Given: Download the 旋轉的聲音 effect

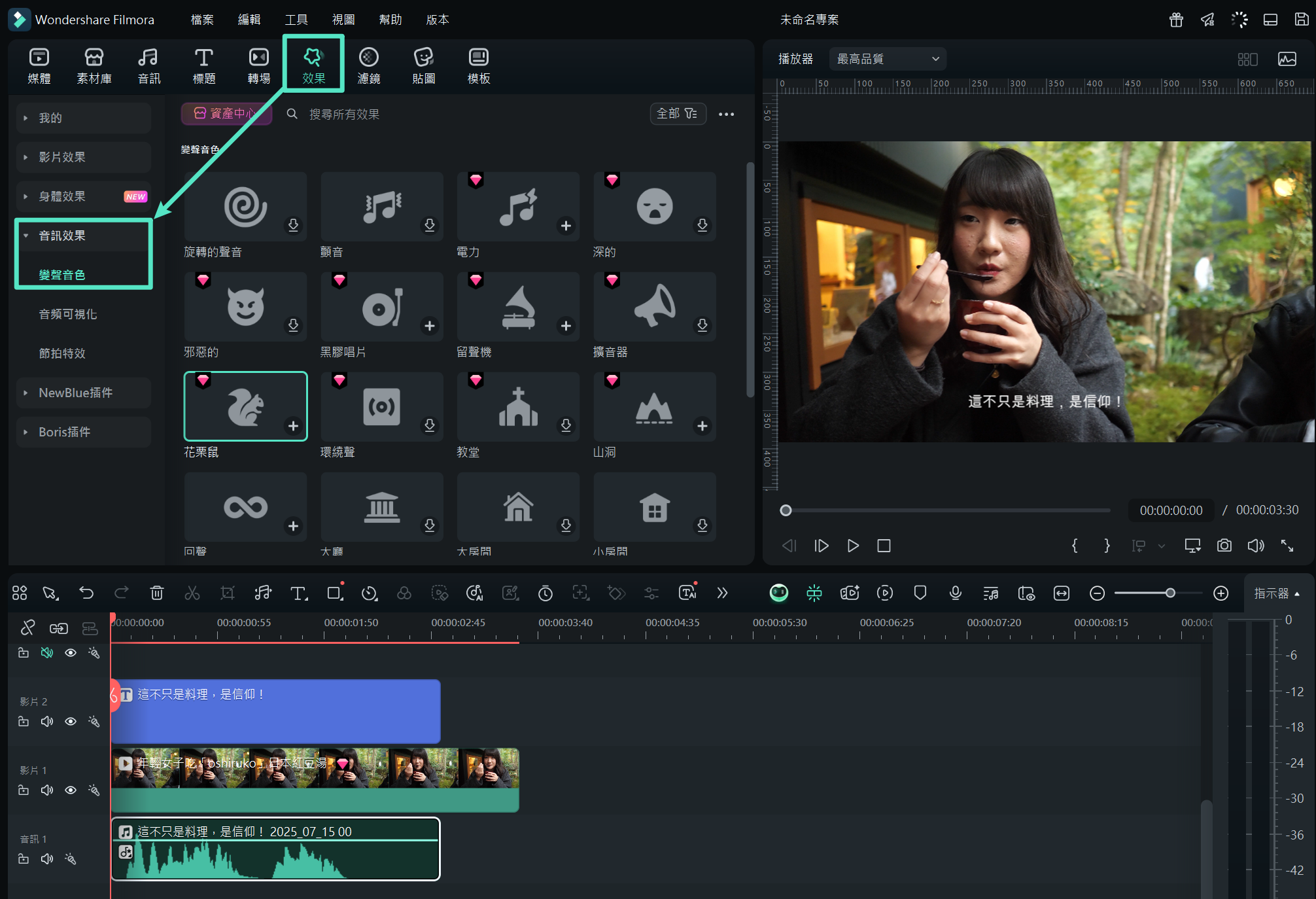Looking at the screenshot, I should point(293,225).
